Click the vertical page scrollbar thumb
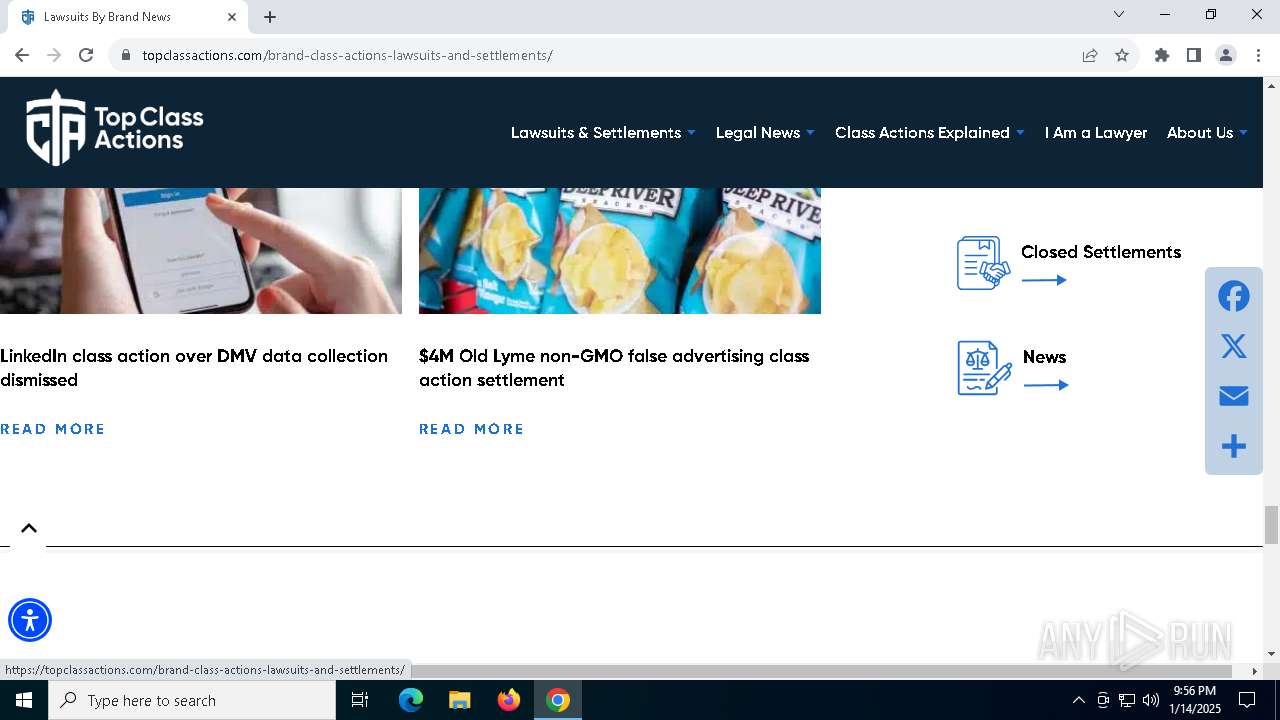1280x720 pixels. pyautogui.click(x=1271, y=525)
